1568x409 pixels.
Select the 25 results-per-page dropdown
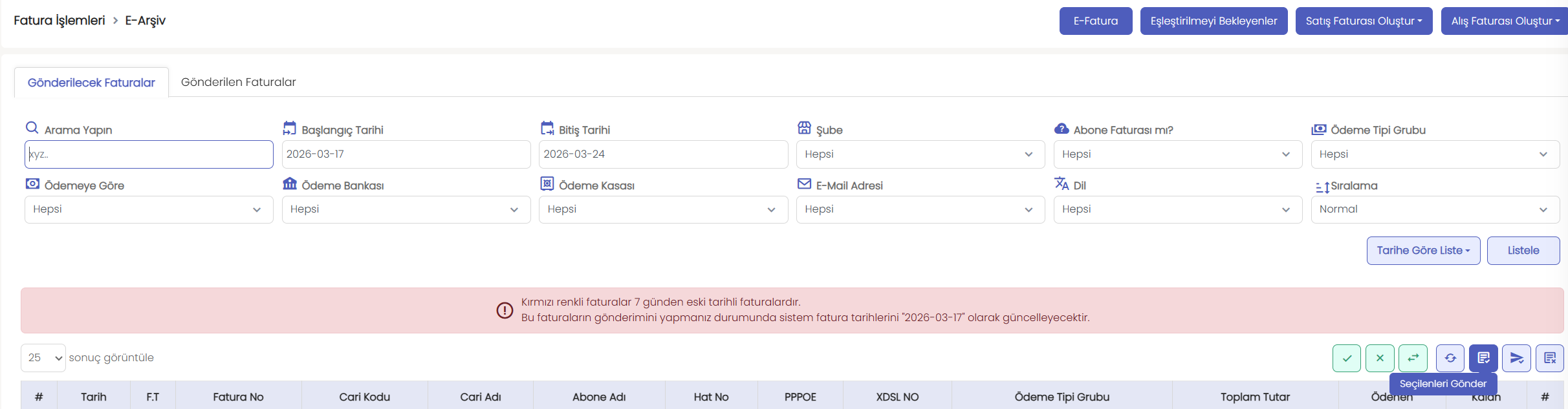pos(43,358)
